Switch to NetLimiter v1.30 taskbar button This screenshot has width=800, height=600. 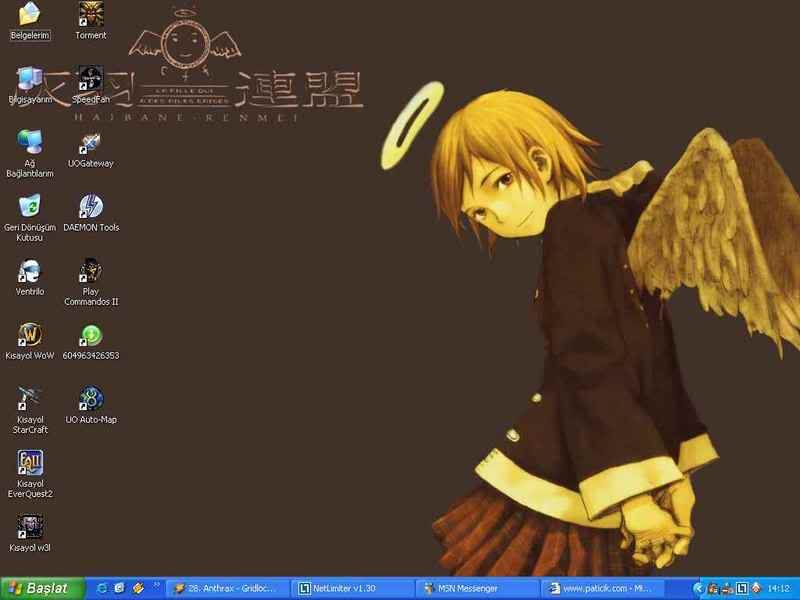[353, 588]
